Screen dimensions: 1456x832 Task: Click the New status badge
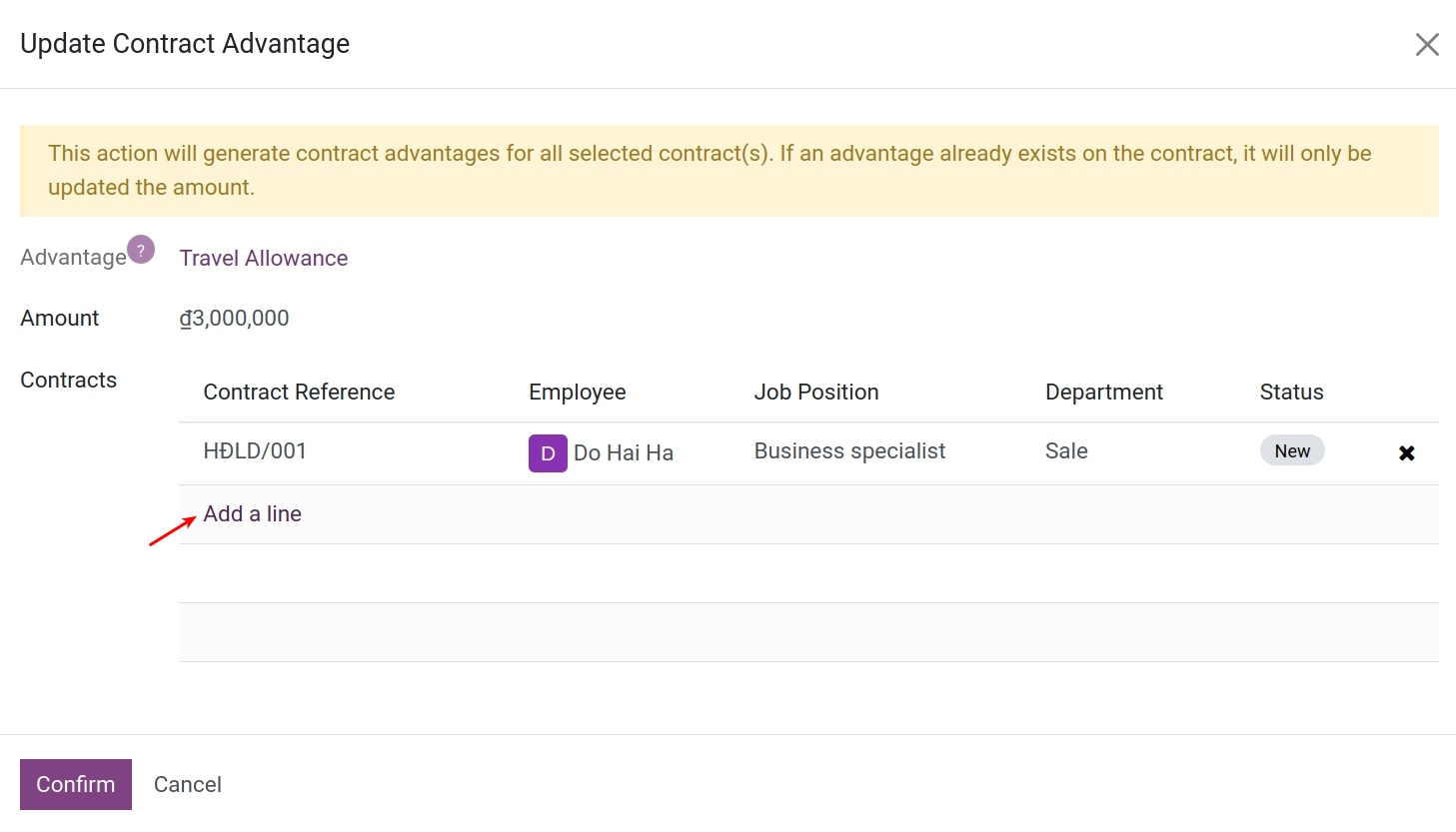(1291, 449)
